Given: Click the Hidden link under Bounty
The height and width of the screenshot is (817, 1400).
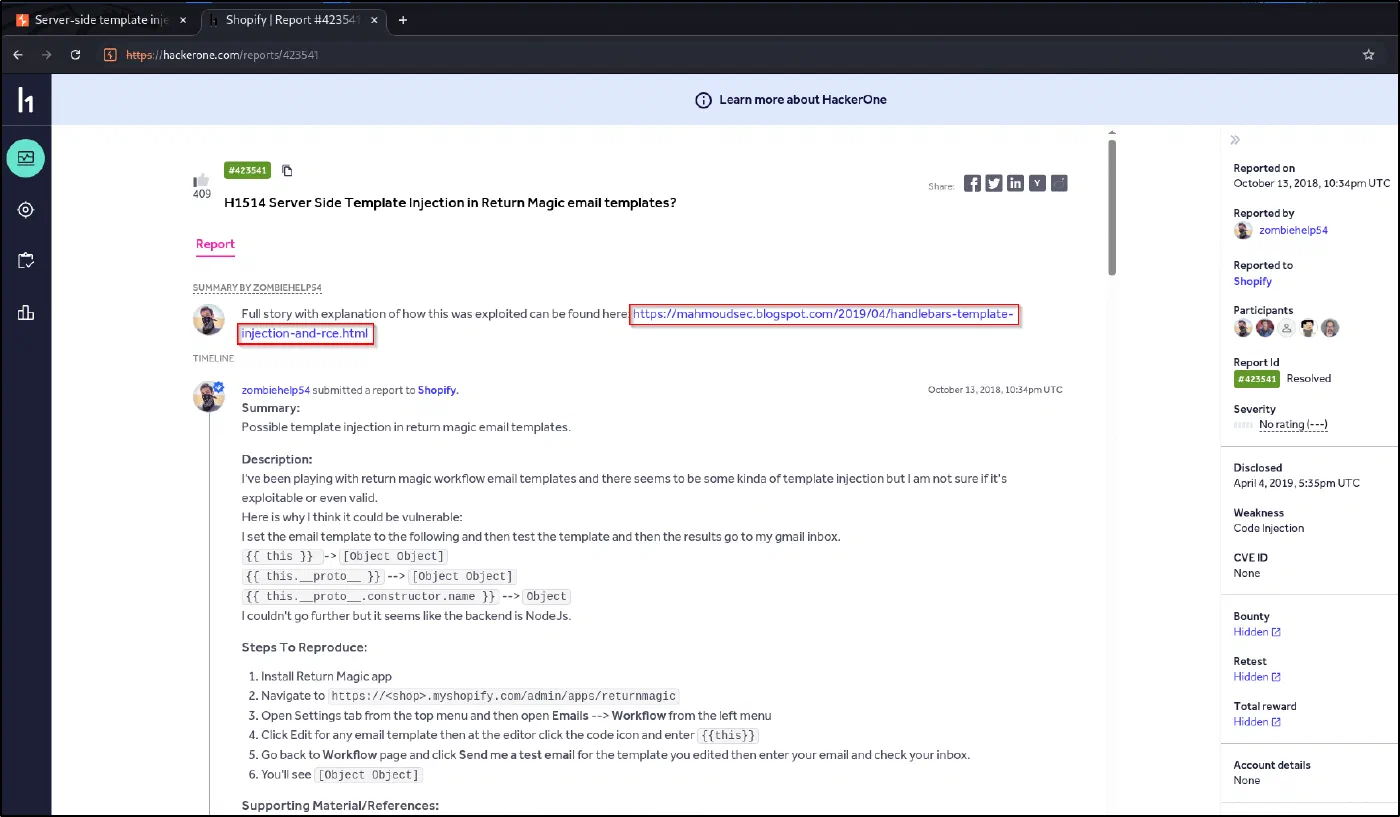Looking at the screenshot, I should coord(1257,632).
